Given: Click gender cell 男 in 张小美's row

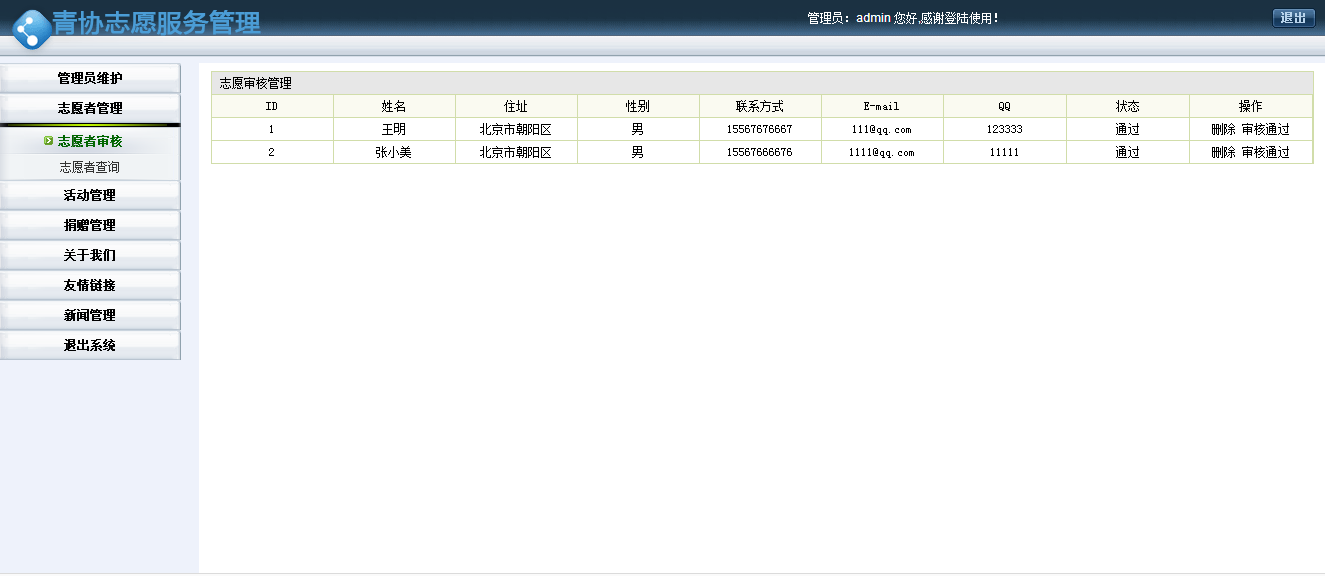Looking at the screenshot, I should click(638, 152).
